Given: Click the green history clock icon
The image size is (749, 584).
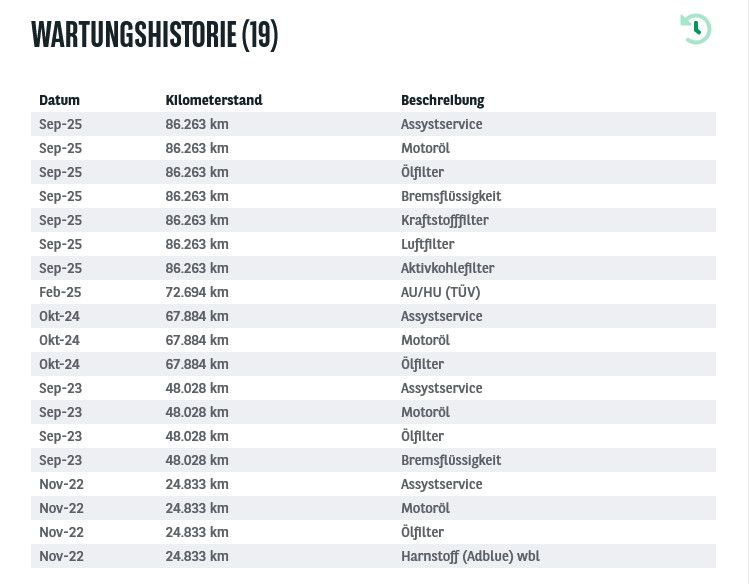Looking at the screenshot, I should click(x=696, y=29).
